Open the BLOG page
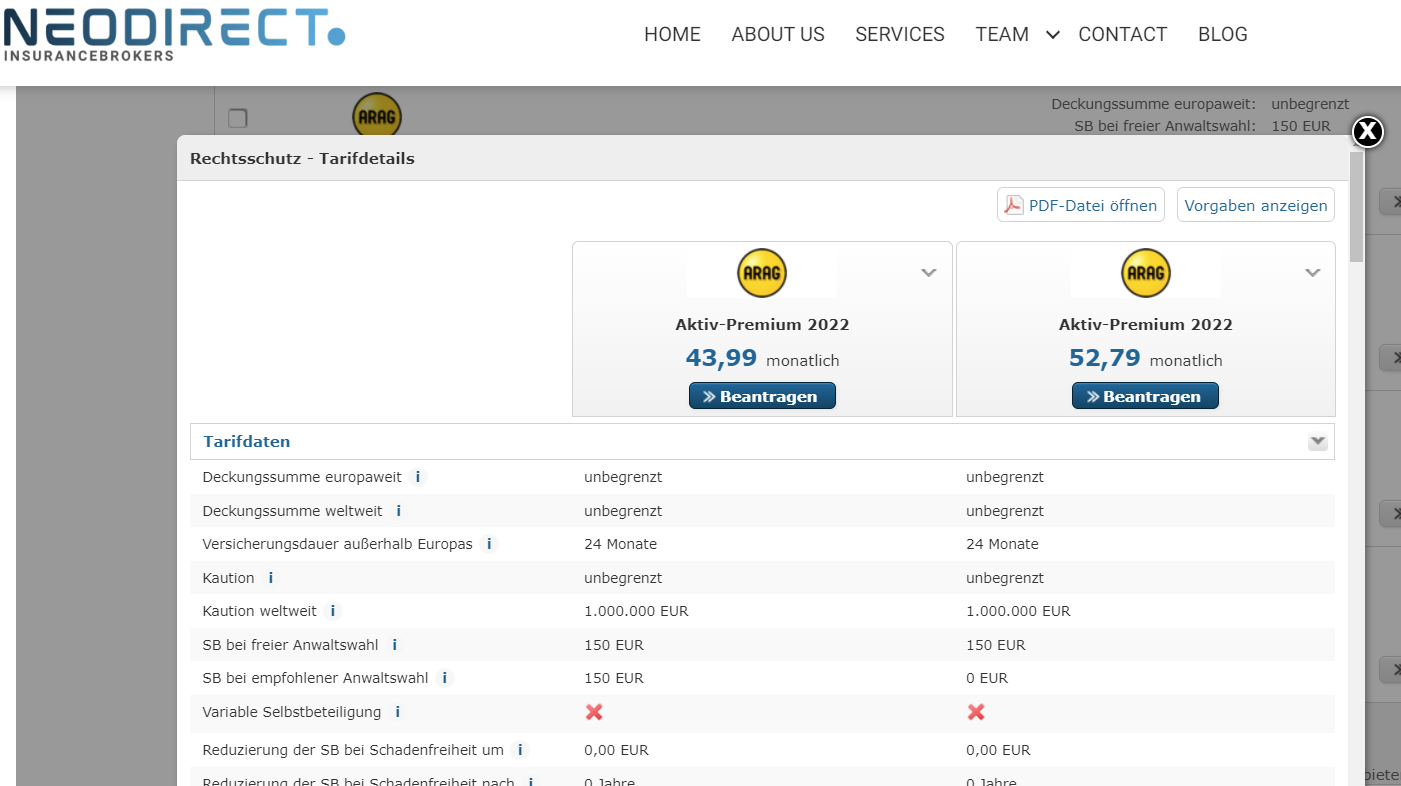The height and width of the screenshot is (786, 1401). pyautogui.click(x=1222, y=35)
